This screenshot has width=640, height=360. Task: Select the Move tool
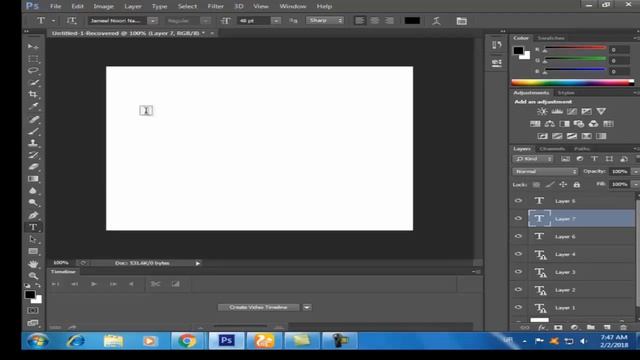point(33,47)
